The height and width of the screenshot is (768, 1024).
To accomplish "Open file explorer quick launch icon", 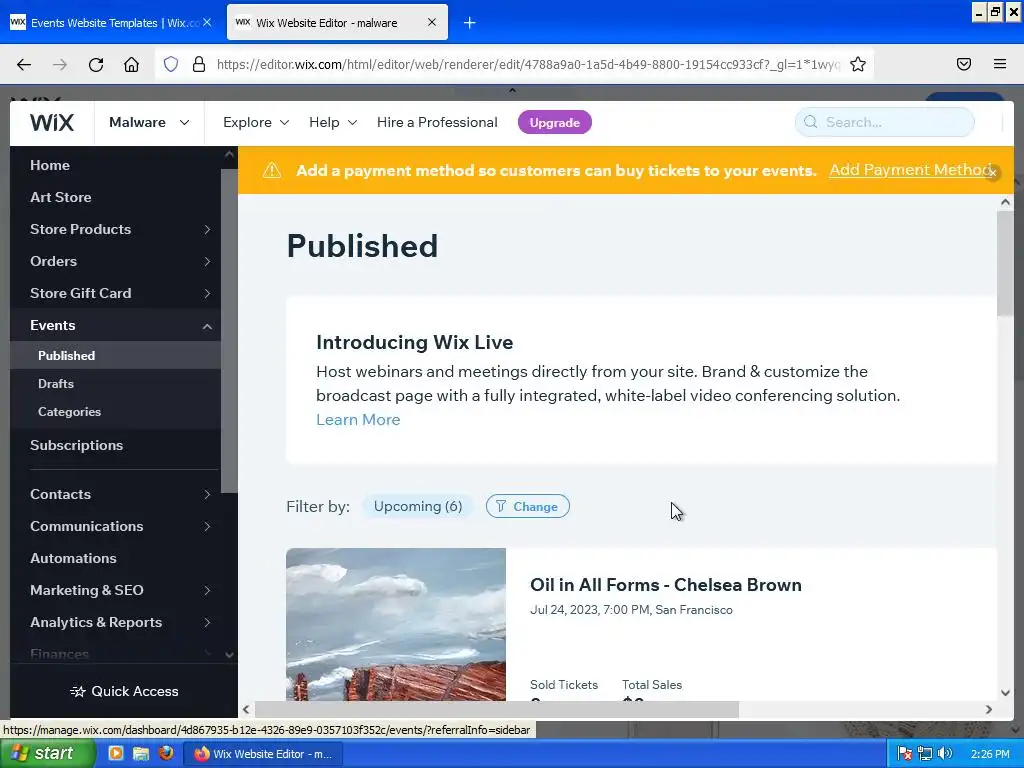I will [140, 753].
